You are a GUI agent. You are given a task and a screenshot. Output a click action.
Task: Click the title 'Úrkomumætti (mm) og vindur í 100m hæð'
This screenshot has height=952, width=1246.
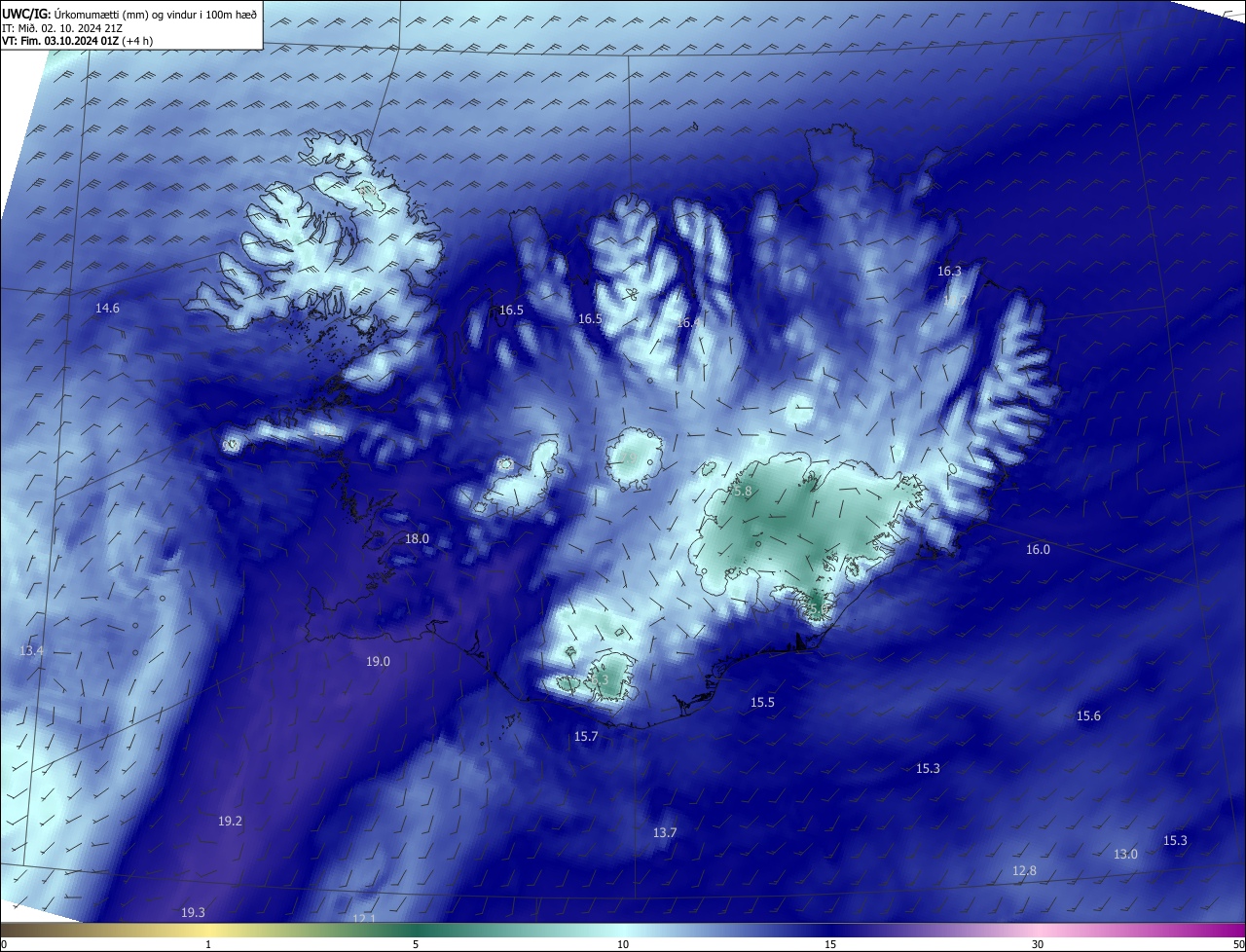point(156,14)
